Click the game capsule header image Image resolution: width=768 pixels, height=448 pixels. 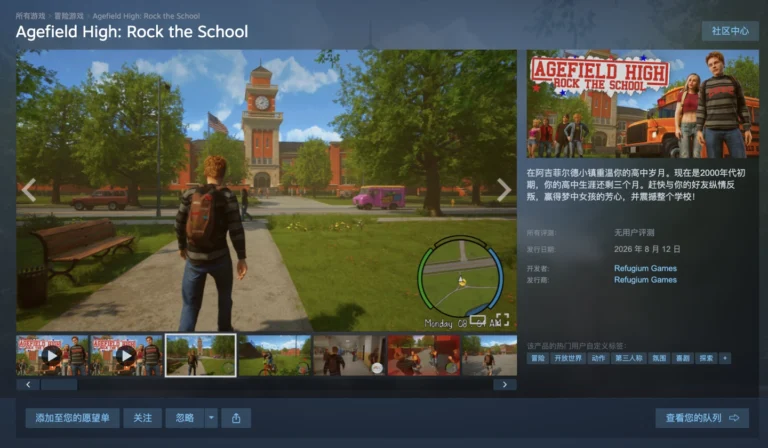pyautogui.click(x=643, y=104)
